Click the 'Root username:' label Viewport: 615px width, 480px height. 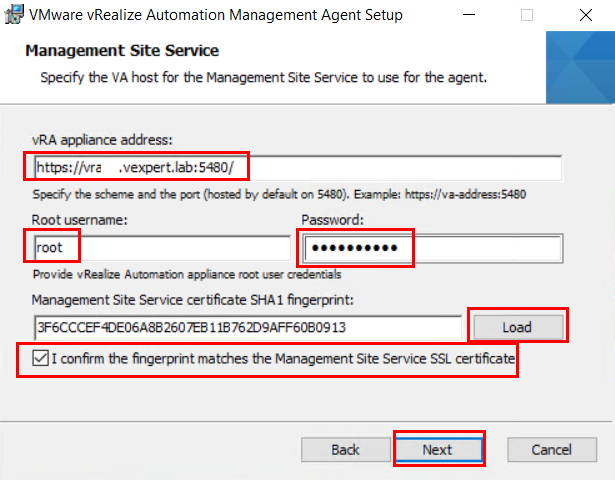click(80, 220)
